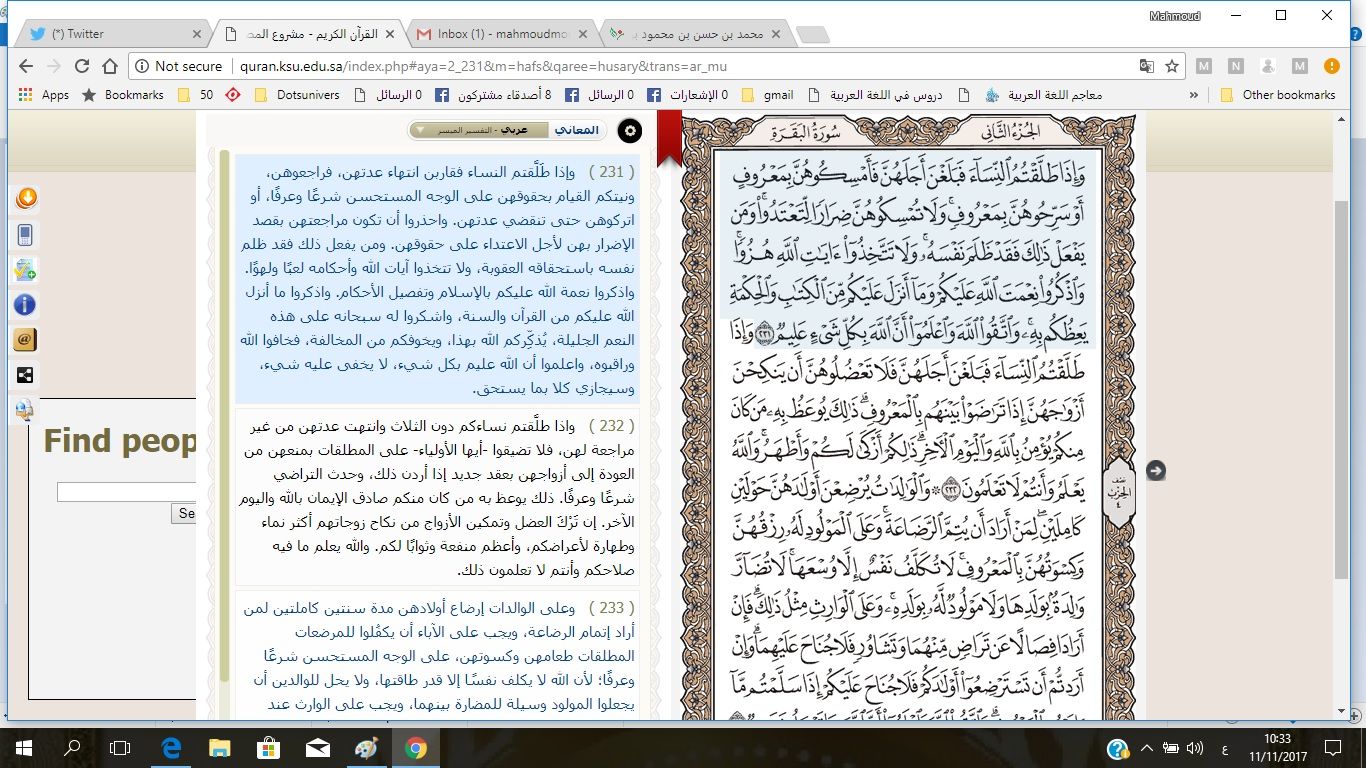Click the email @ icon in sidebar
Screen dimensions: 1366x768
[x=26, y=340]
